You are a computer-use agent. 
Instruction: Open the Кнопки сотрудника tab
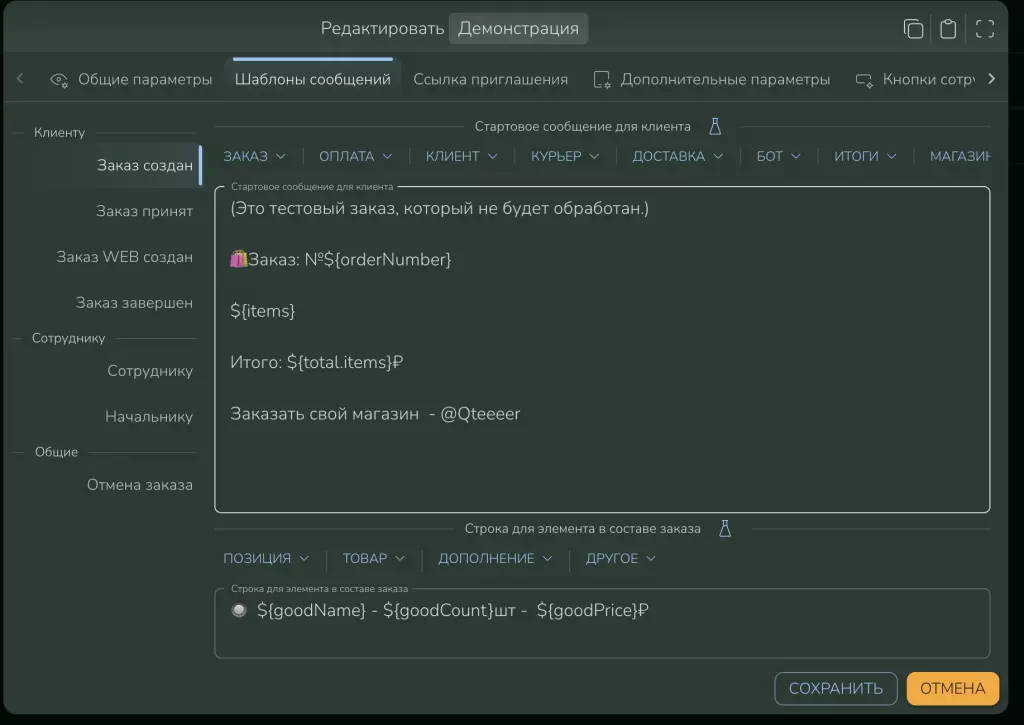(914, 80)
